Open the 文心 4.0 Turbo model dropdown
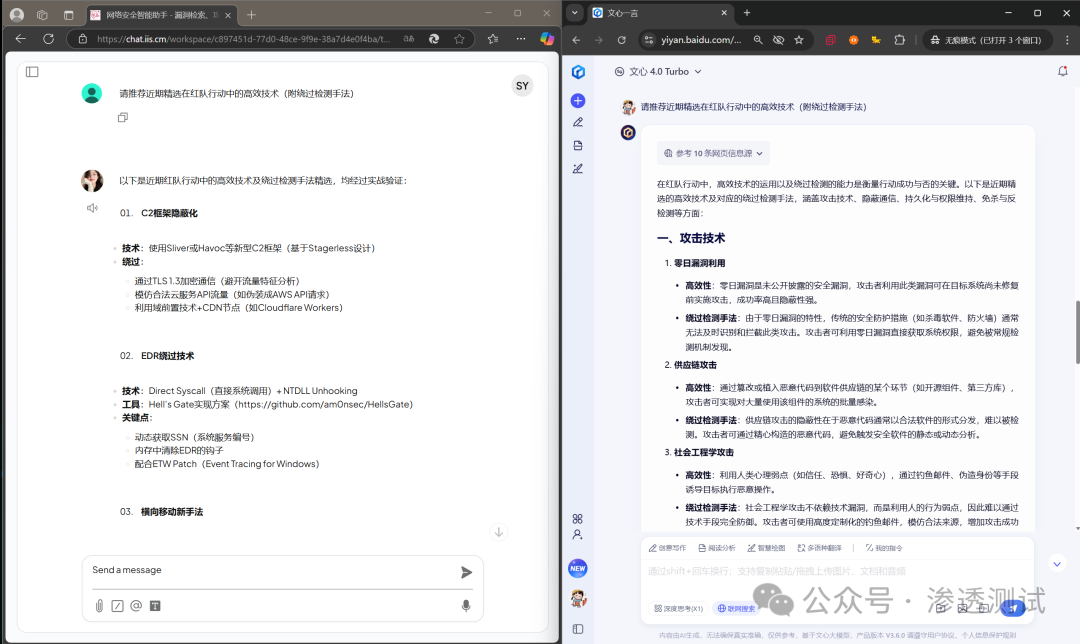Screen dimensions: 1080x644 tap(658, 72)
